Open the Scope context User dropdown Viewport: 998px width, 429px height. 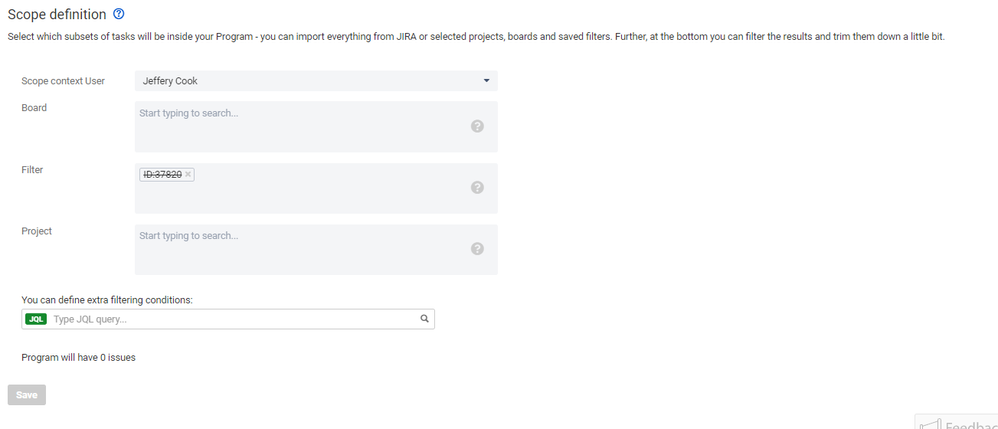click(x=316, y=81)
